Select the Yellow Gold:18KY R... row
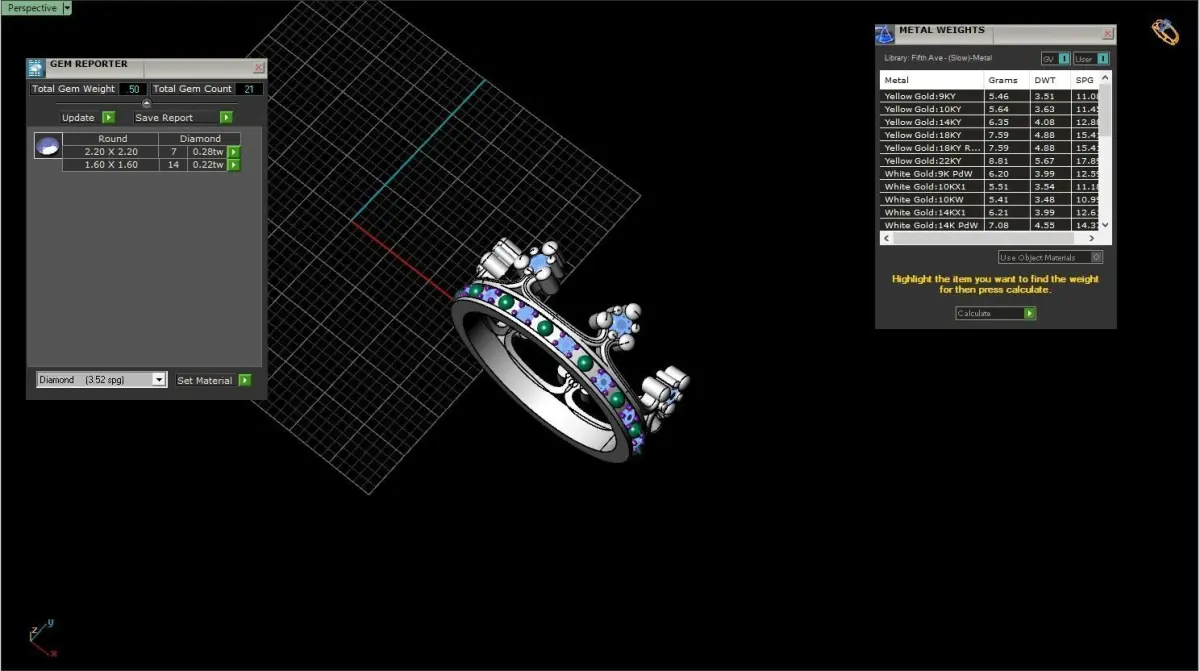 point(989,148)
